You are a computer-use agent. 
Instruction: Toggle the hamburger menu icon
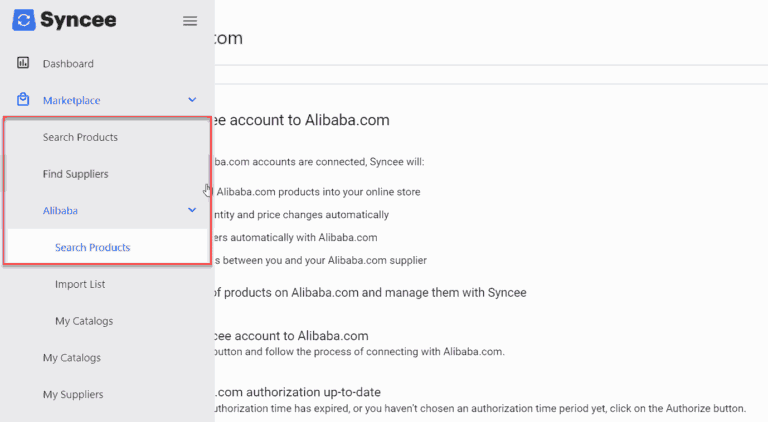(190, 21)
